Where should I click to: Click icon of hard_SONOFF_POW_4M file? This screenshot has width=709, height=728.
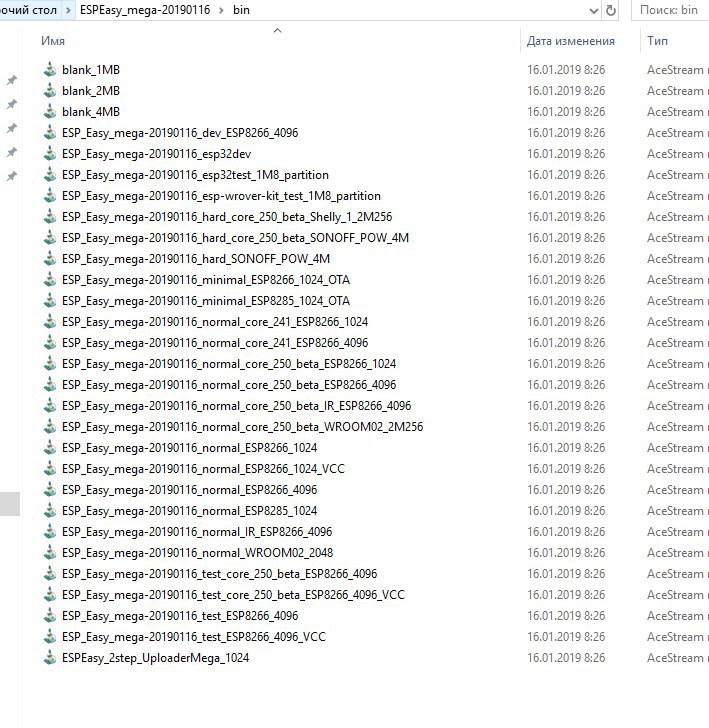(x=50, y=259)
